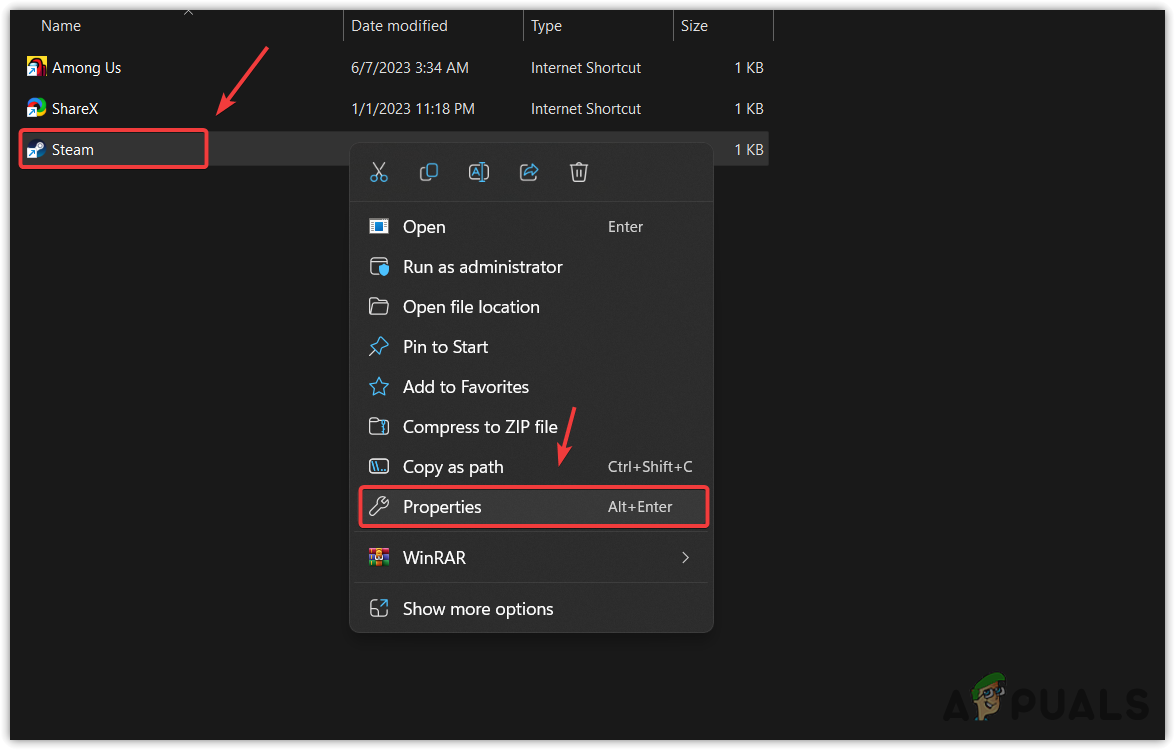Select the Among Us file name
This screenshot has width=1175, height=750.
click(x=86, y=67)
